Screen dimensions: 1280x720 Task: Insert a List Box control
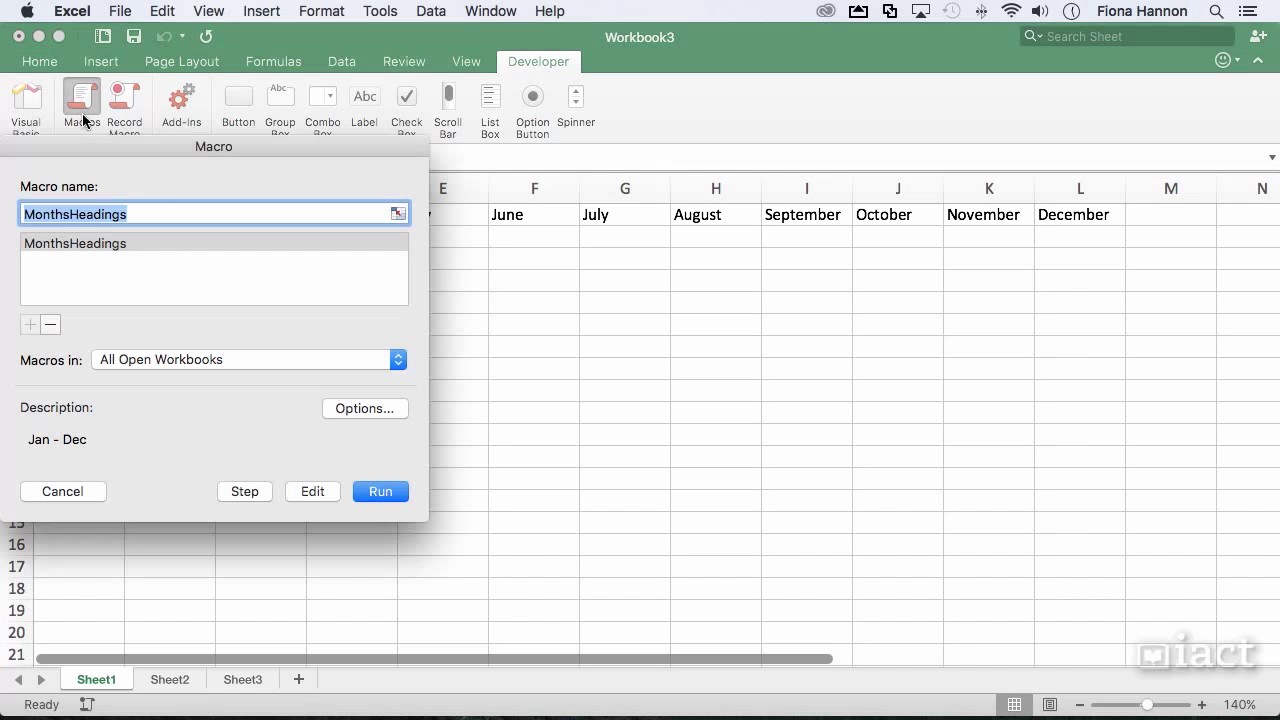tap(490, 97)
